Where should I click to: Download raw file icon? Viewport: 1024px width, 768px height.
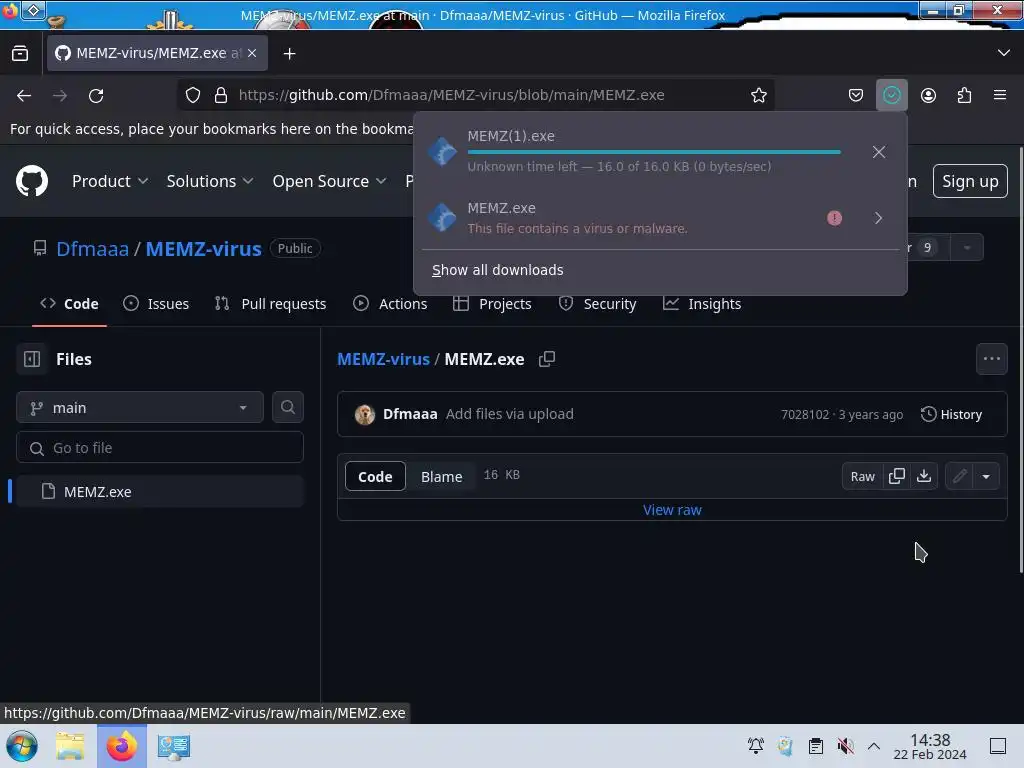click(924, 477)
